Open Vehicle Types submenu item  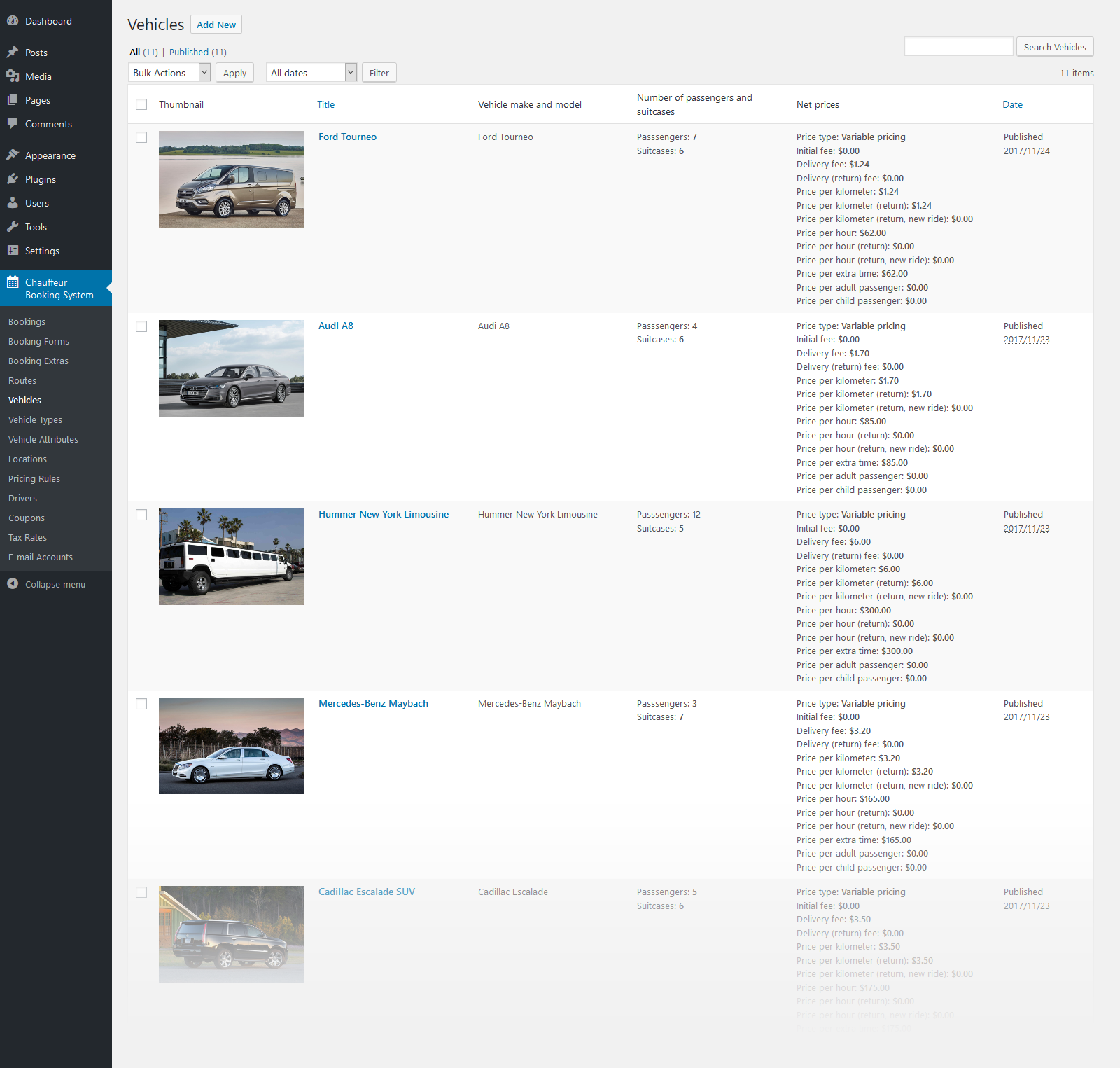click(36, 420)
